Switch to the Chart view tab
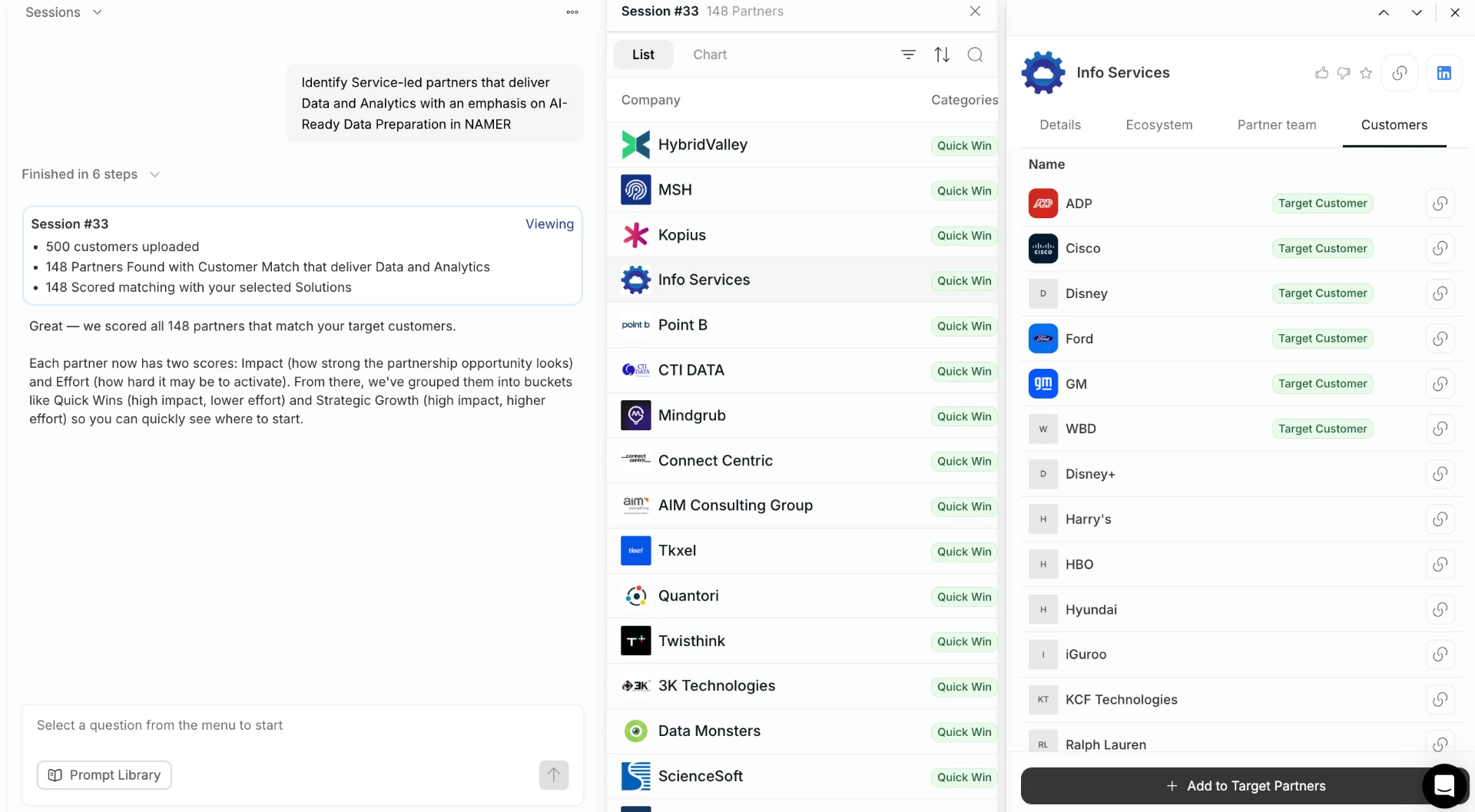The image size is (1475, 812). (710, 55)
